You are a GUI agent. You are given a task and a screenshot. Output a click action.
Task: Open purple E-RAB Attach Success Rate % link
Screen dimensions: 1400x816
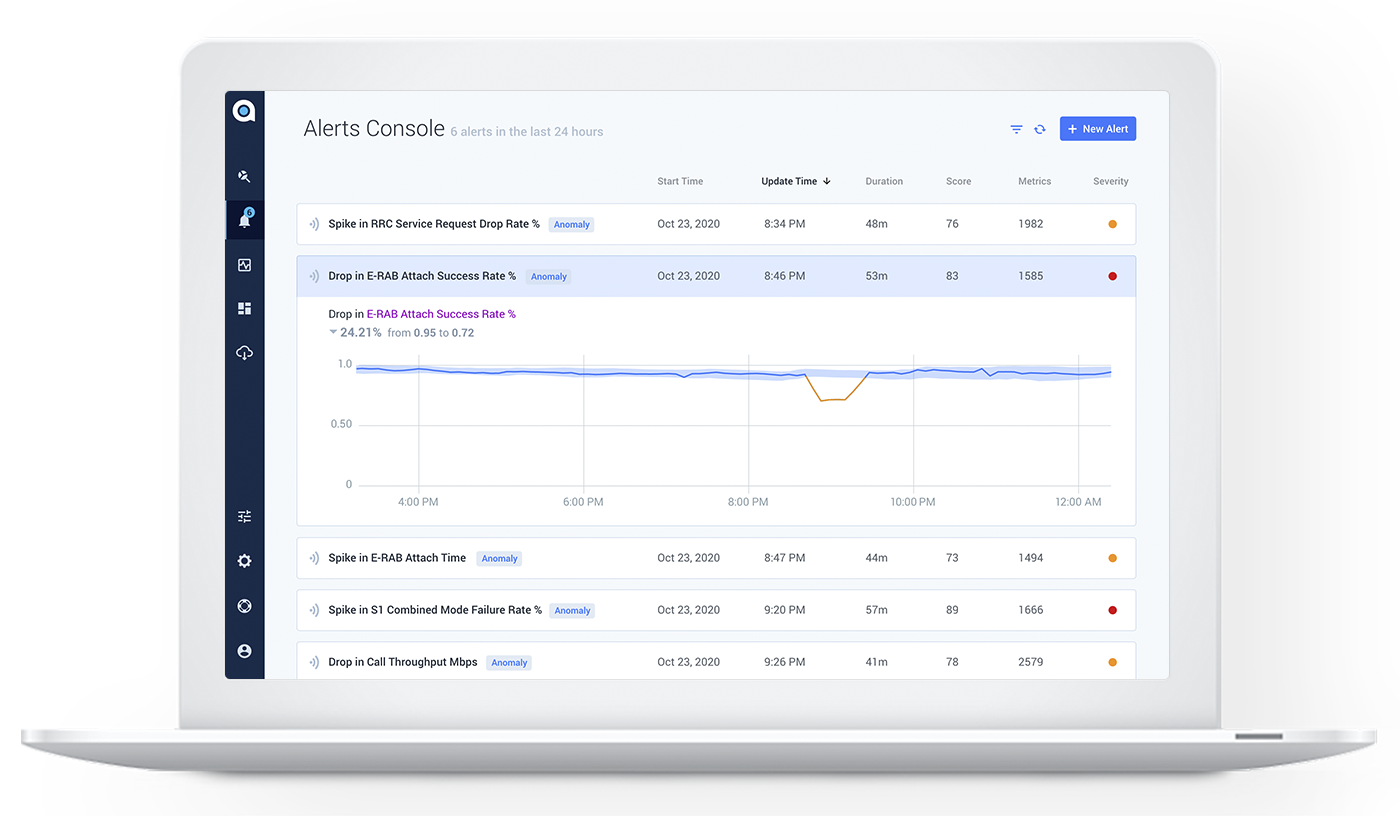(441, 314)
